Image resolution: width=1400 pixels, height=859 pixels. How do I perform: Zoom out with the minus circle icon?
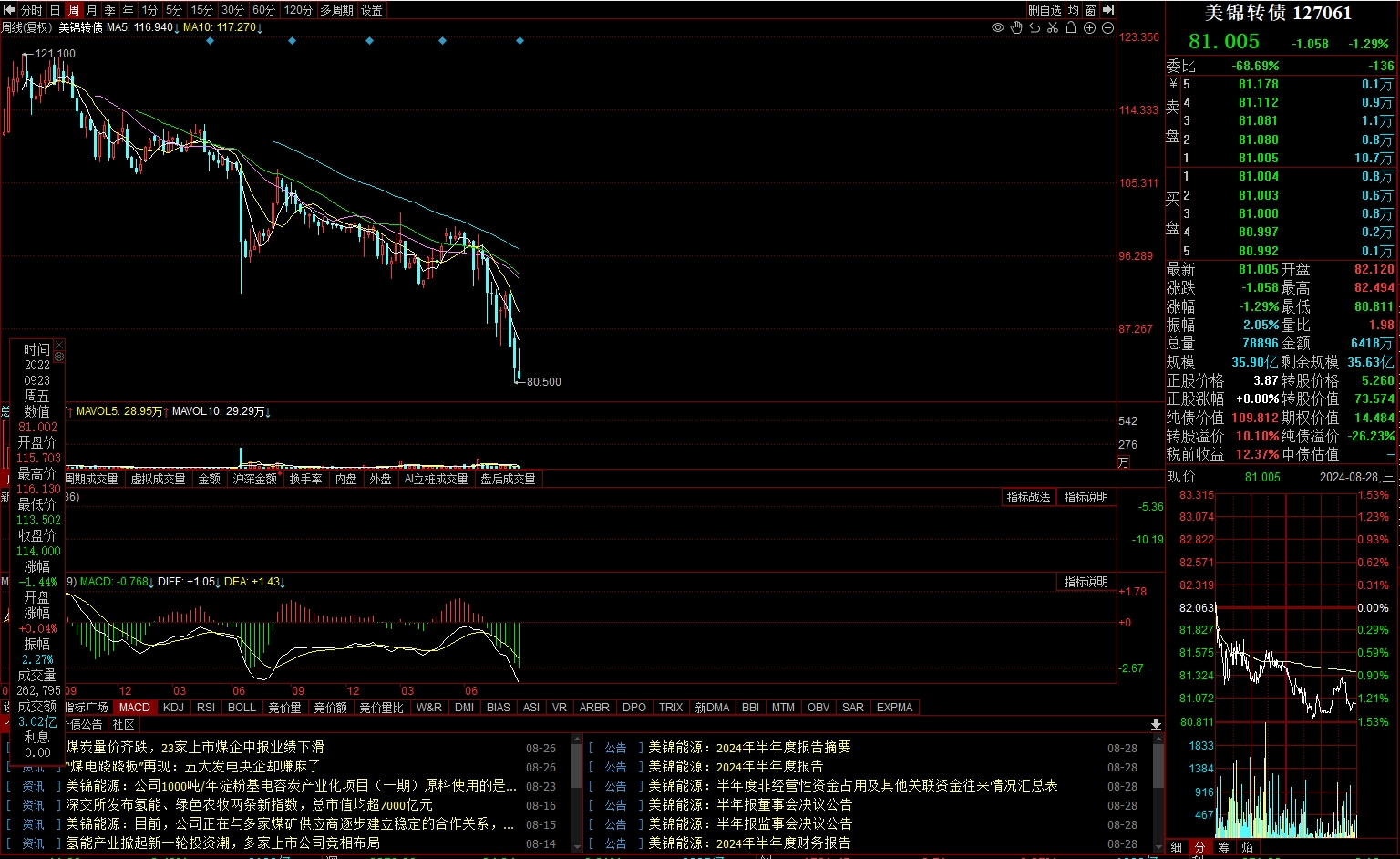1107,28
